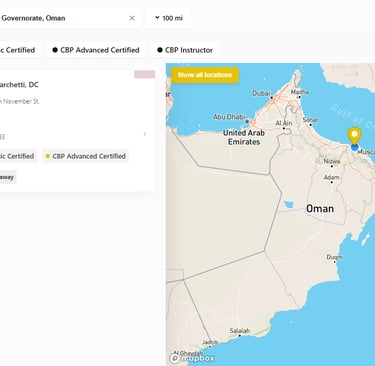Toggle the CBP Instructor filter
375x366 pixels.
pyautogui.click(x=185, y=50)
